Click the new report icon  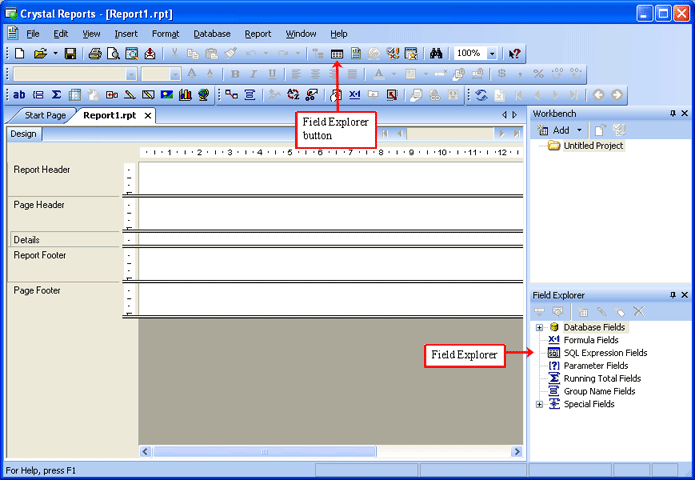pos(20,54)
